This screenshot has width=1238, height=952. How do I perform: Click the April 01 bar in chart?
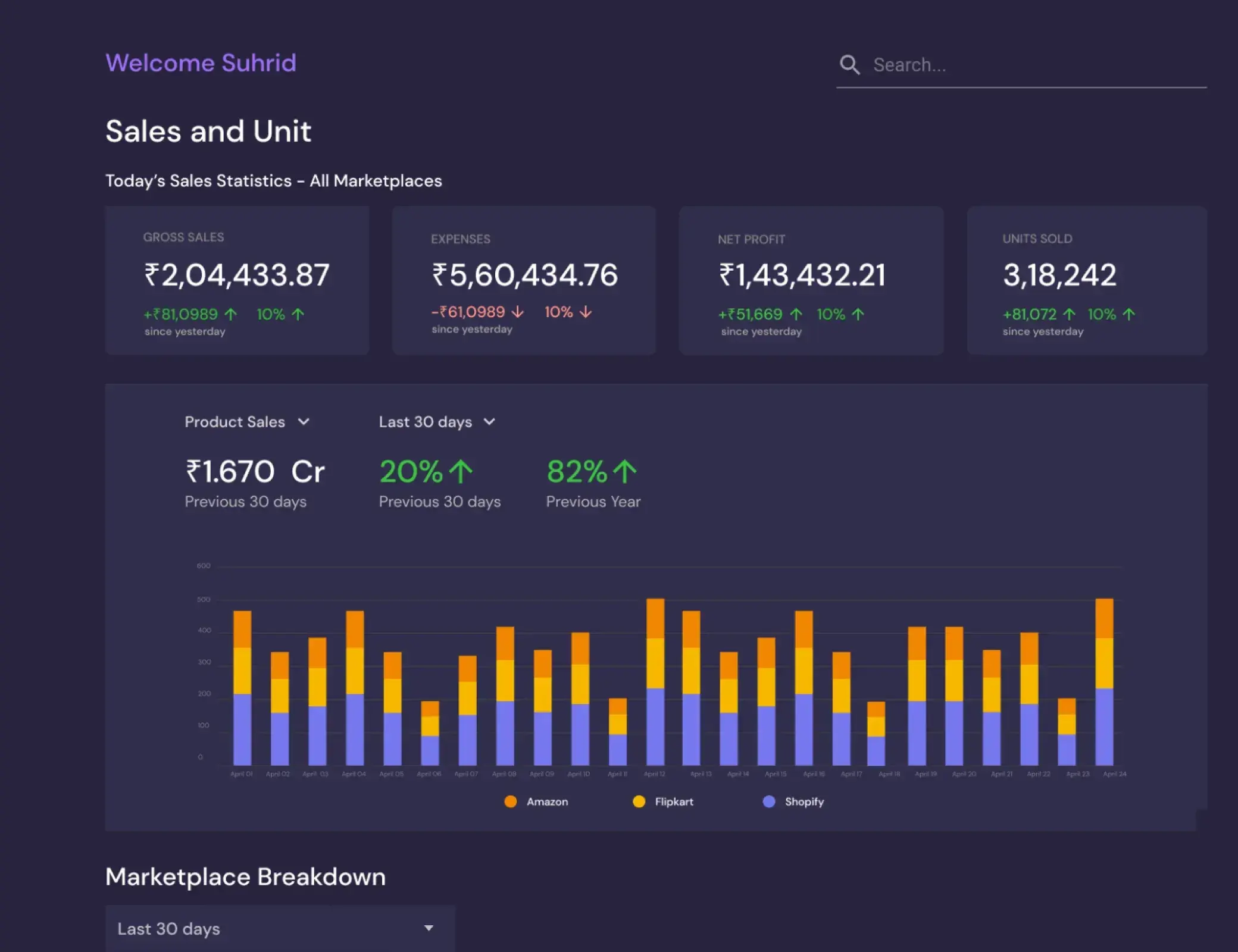coord(242,688)
